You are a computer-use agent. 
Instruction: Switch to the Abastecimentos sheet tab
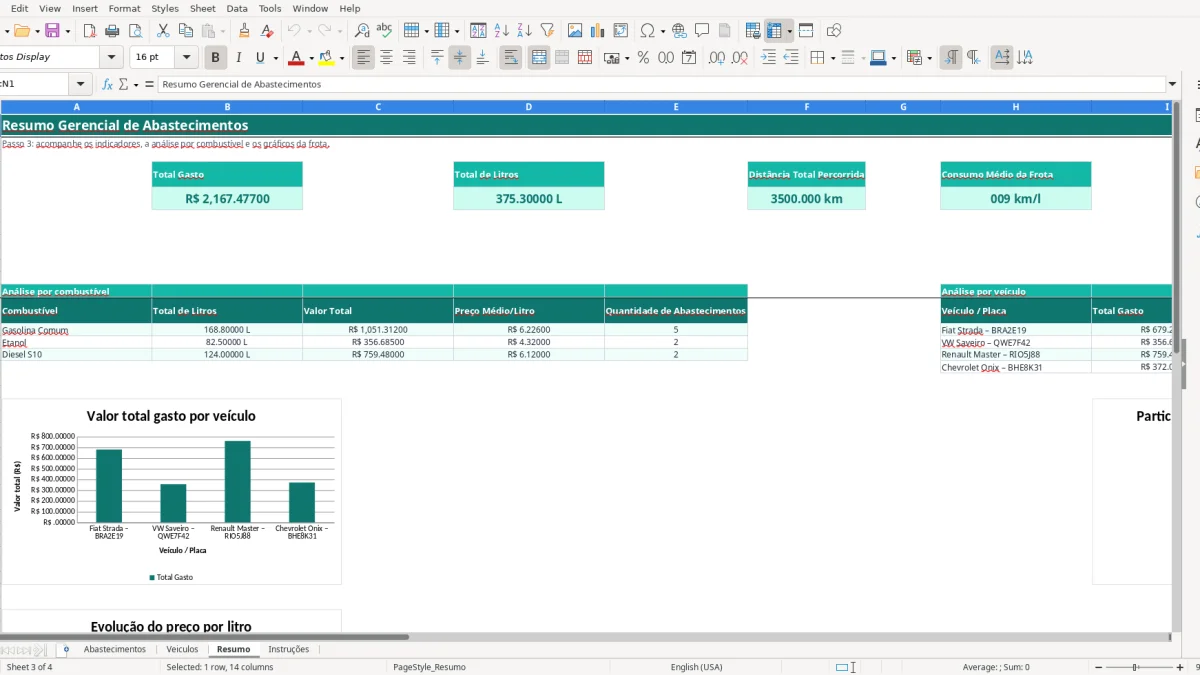point(115,649)
